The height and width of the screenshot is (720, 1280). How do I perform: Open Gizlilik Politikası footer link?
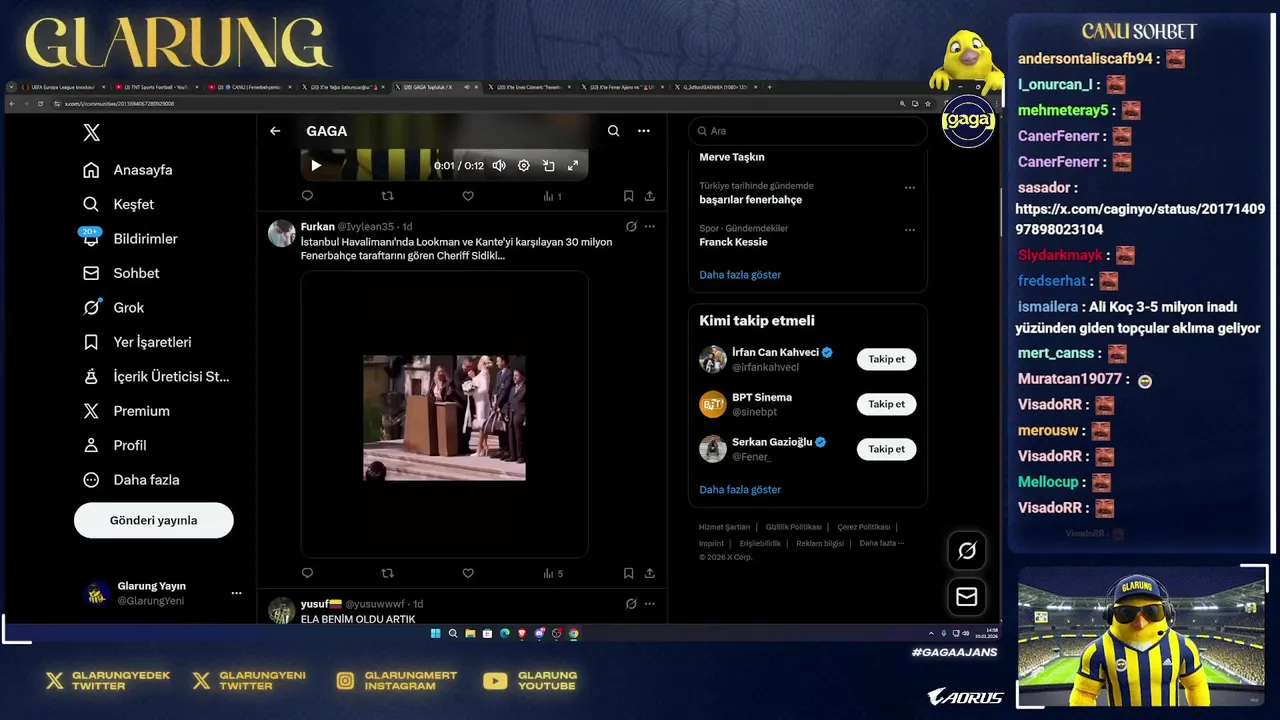coord(793,527)
